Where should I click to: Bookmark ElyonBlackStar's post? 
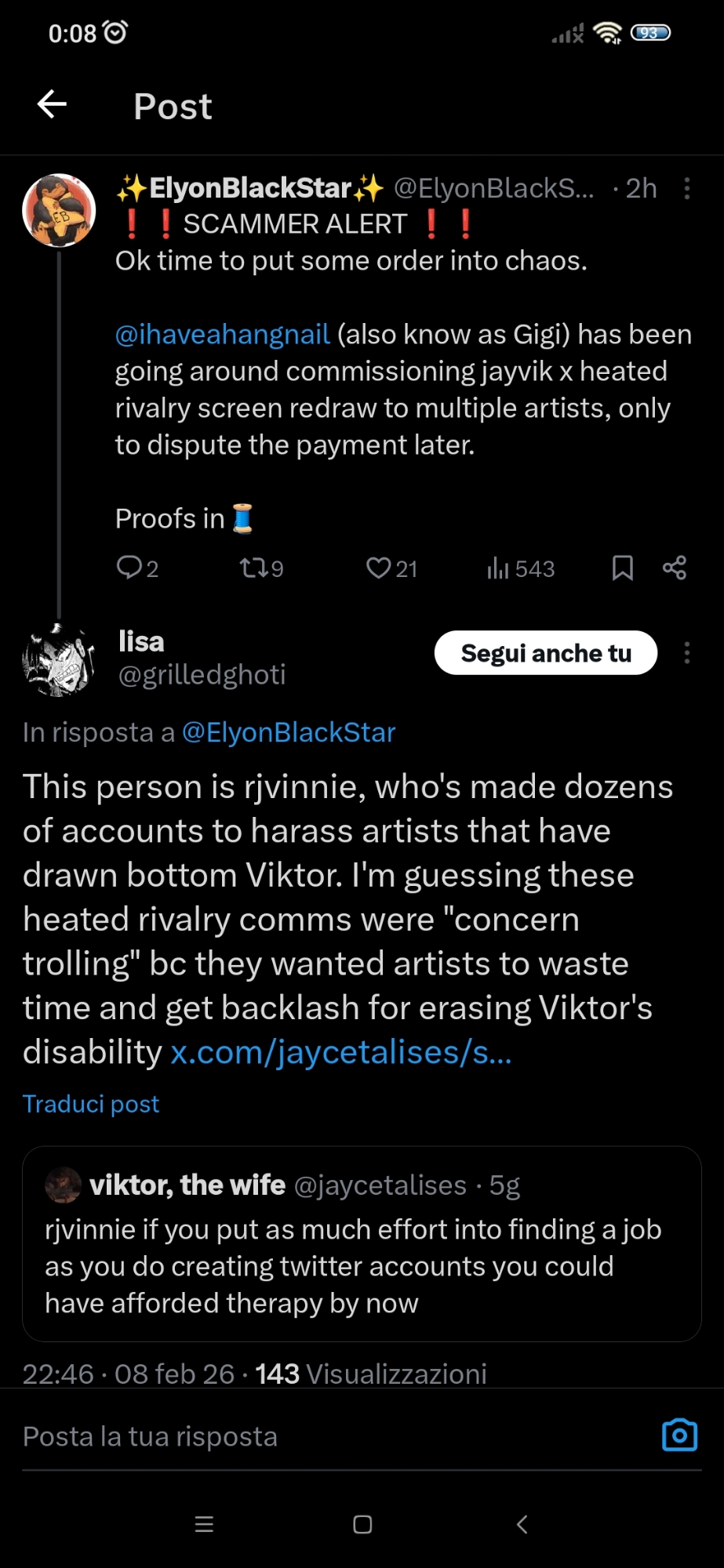[x=622, y=568]
